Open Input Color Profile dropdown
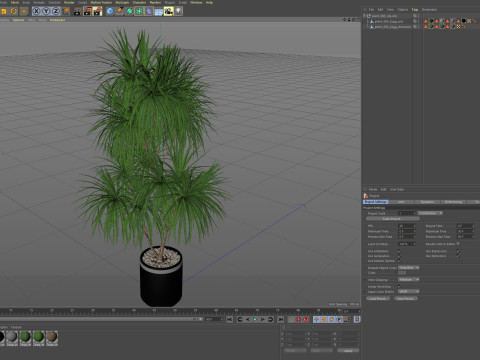480x360 pixels. [x=409, y=292]
